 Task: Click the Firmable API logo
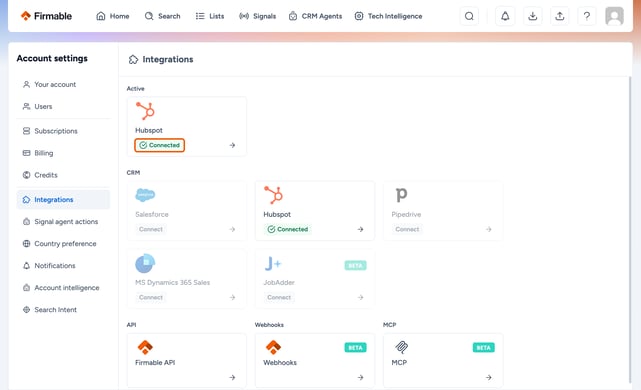click(145, 347)
